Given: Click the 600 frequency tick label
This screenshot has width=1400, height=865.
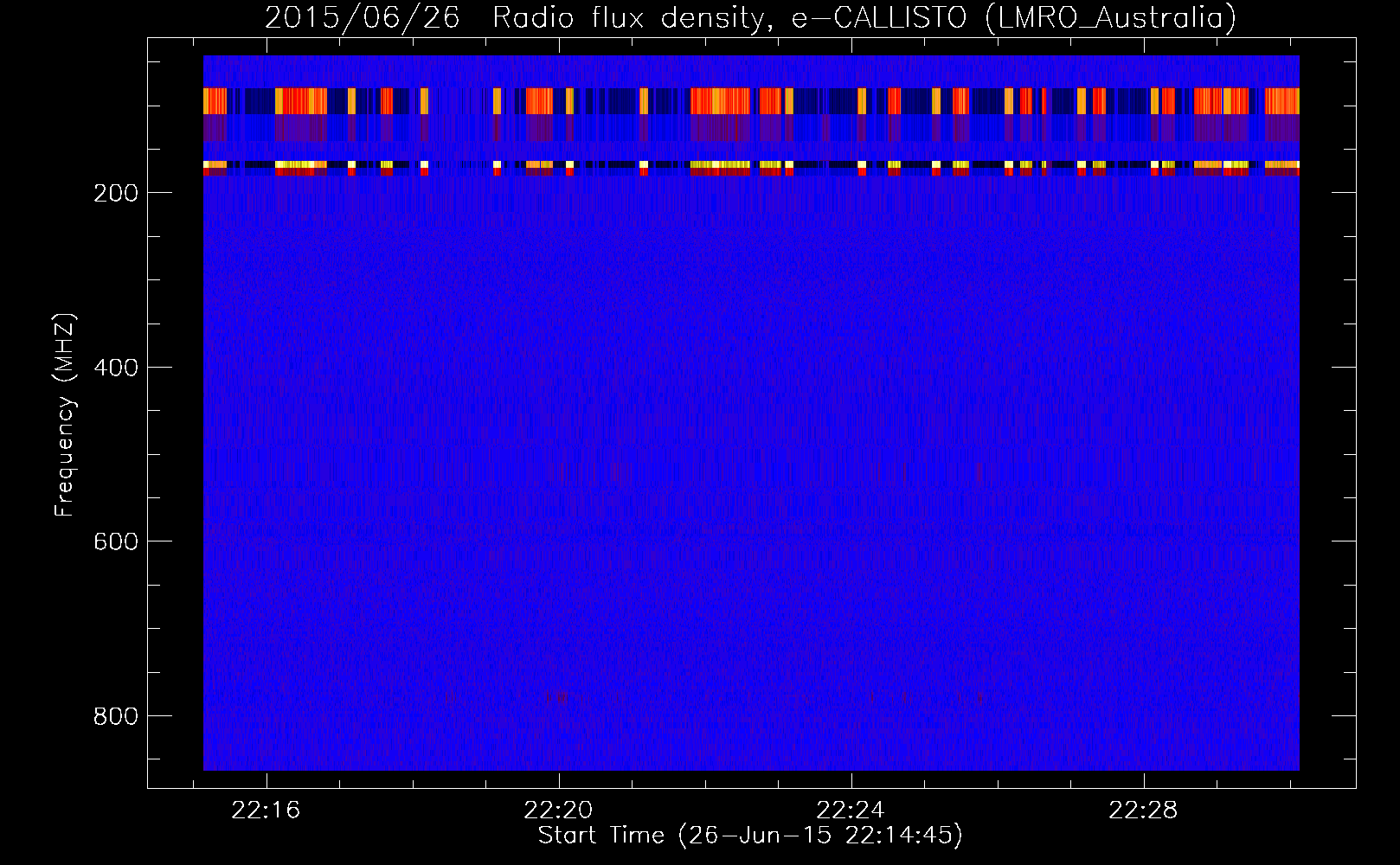Looking at the screenshot, I should (x=115, y=541).
